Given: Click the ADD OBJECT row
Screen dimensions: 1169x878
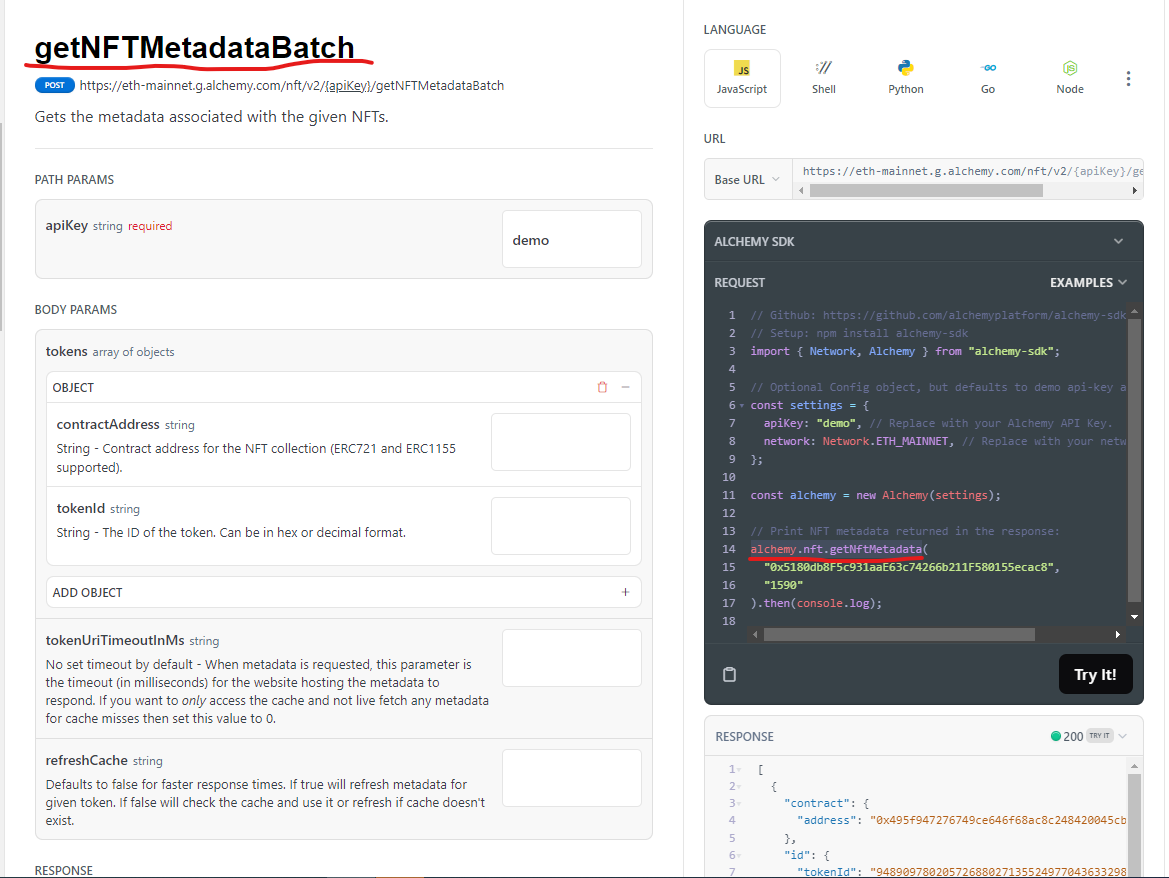Looking at the screenshot, I should pyautogui.click(x=344, y=592).
